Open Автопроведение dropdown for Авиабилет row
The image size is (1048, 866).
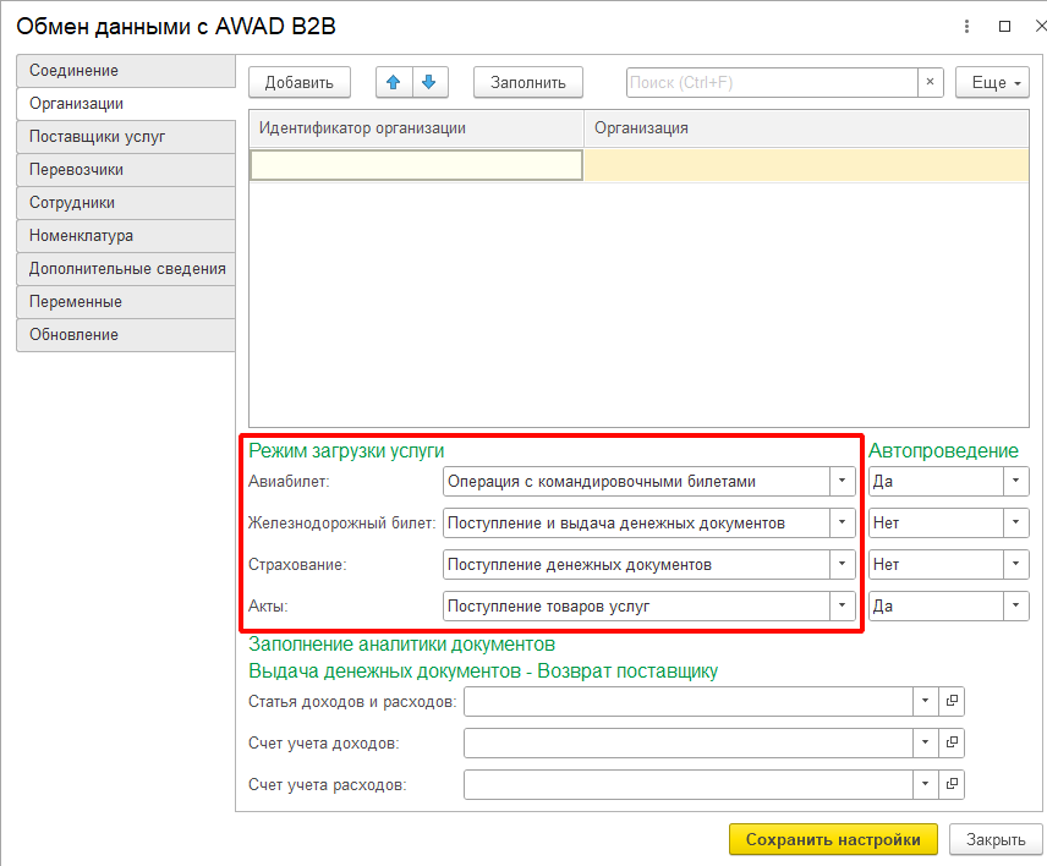coord(1016,481)
